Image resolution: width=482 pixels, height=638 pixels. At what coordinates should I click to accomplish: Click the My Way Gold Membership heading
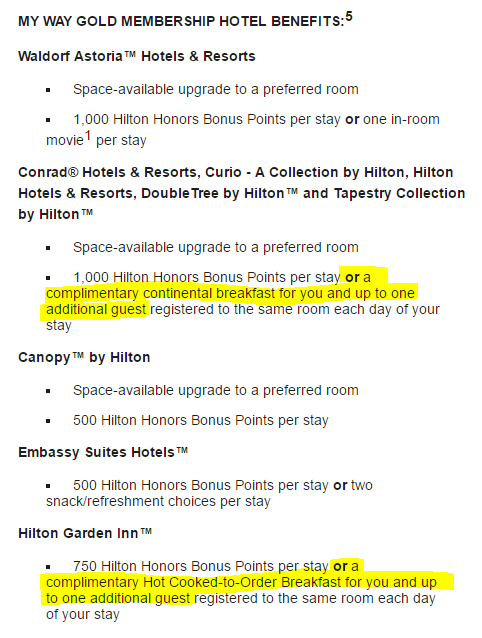pyautogui.click(x=185, y=20)
